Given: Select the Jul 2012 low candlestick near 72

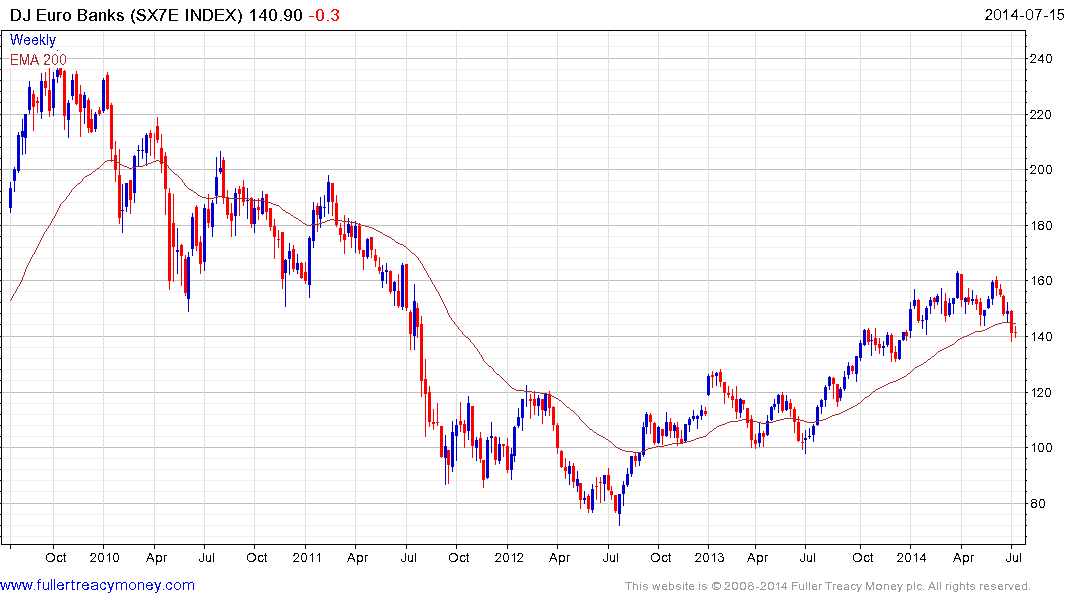Looking at the screenshot, I should pos(620,509).
